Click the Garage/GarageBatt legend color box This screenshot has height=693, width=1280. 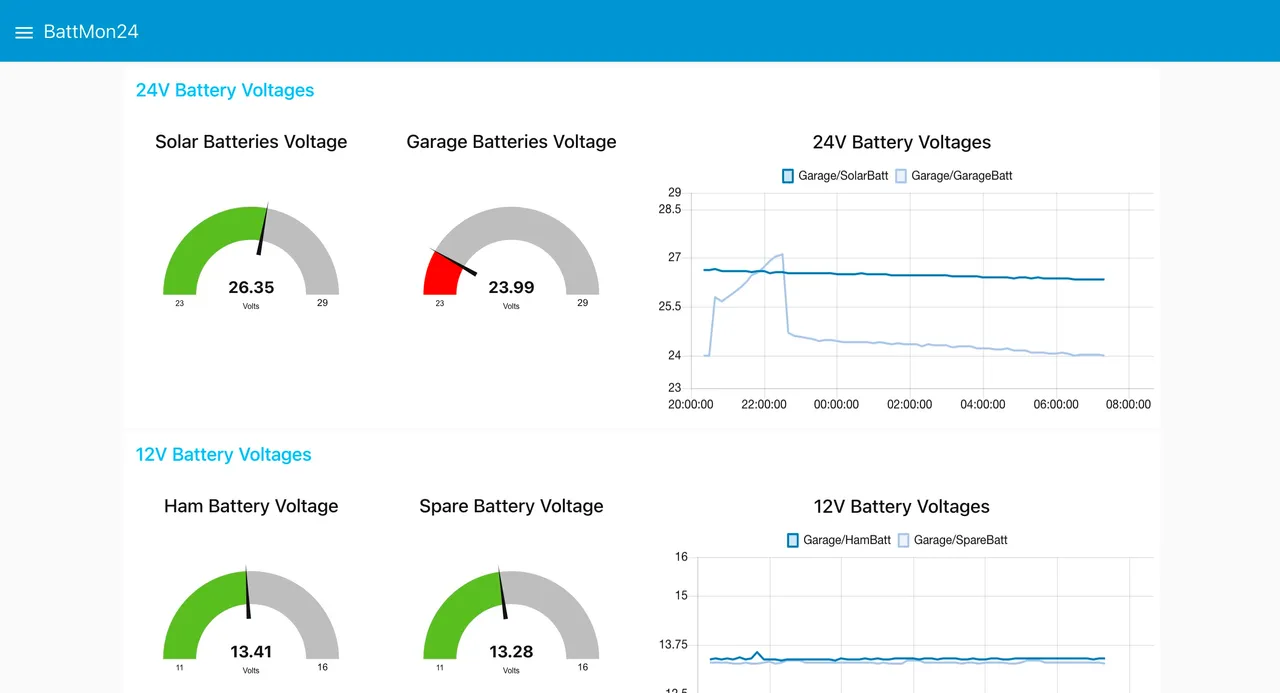(x=901, y=176)
